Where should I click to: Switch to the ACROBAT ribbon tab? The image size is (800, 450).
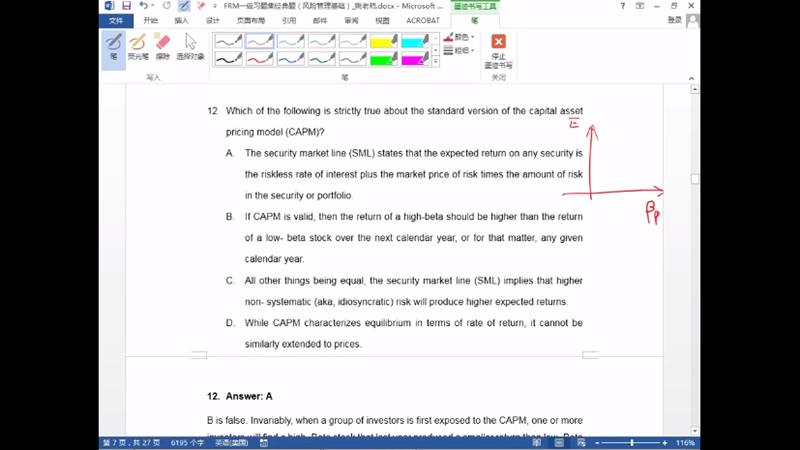pos(423,20)
